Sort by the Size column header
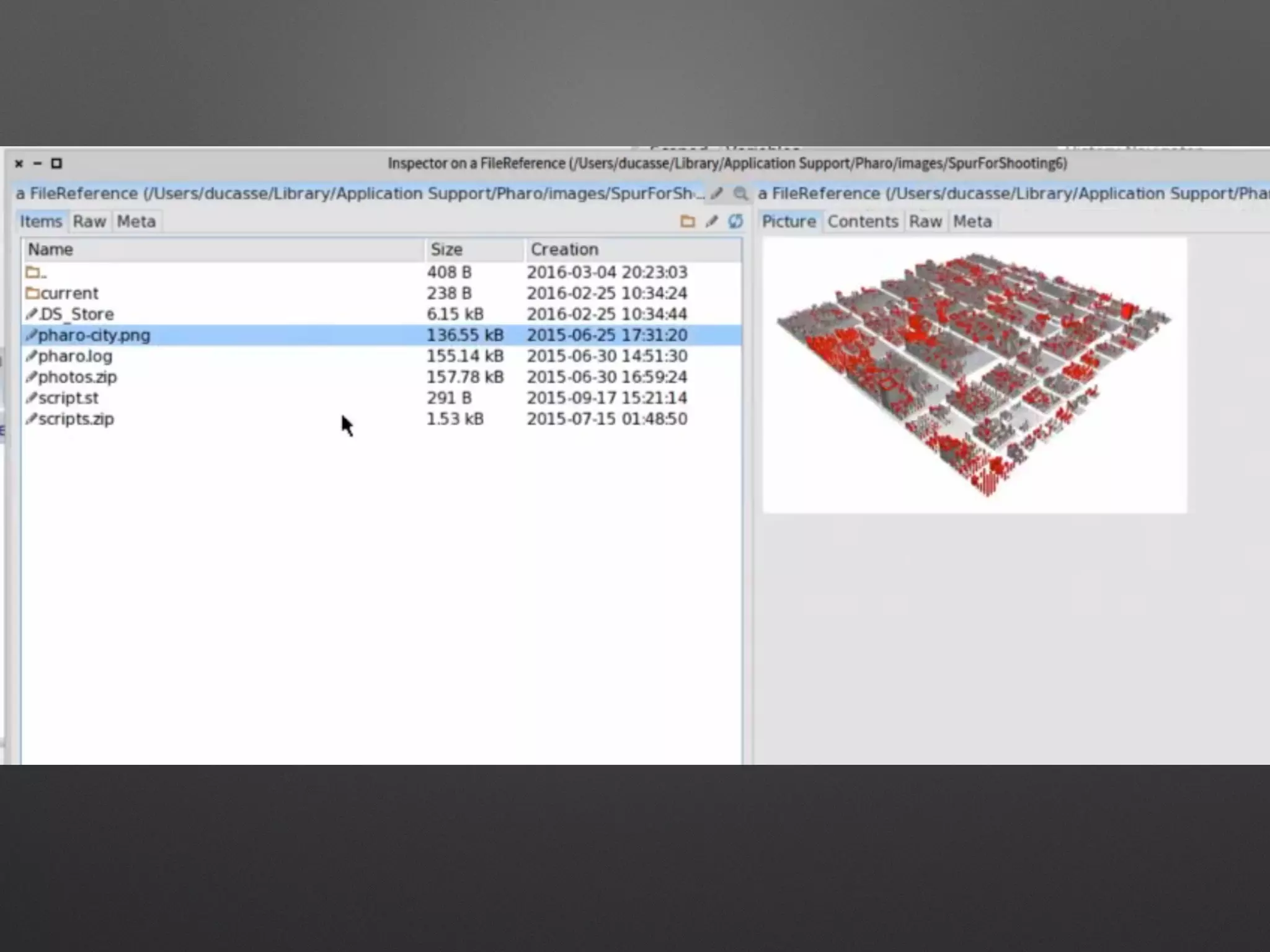1270x952 pixels. click(446, 249)
